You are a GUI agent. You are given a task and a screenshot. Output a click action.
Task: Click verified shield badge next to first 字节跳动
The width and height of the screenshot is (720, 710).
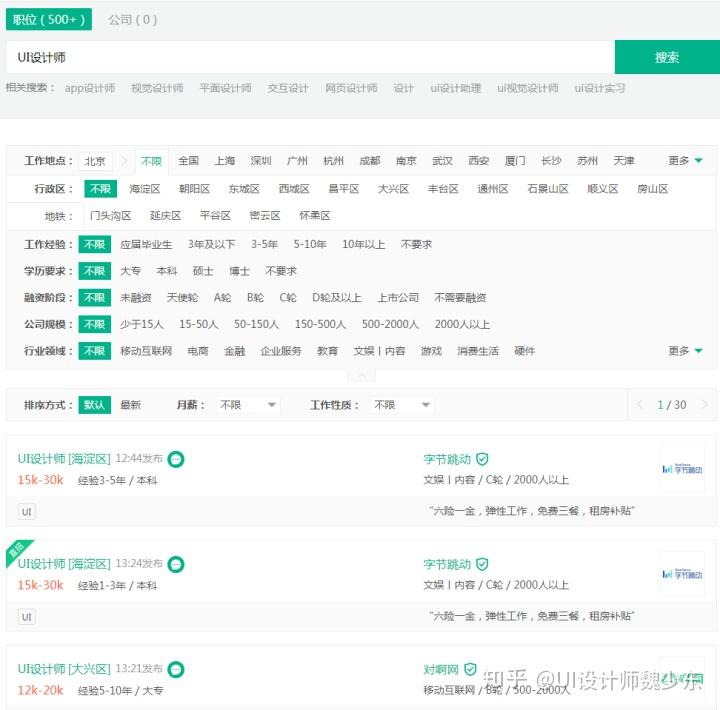click(482, 459)
